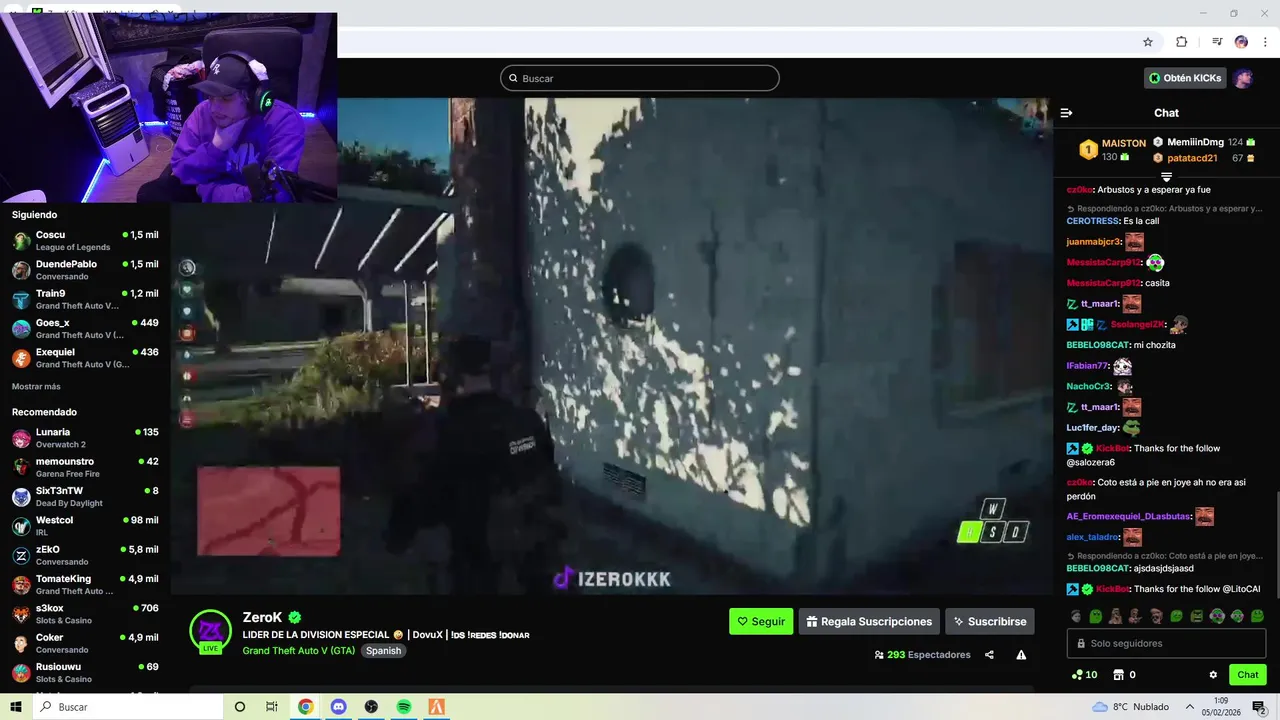1280x720 pixels.
Task: Report the stream using warning triangle
Action: click(1021, 655)
